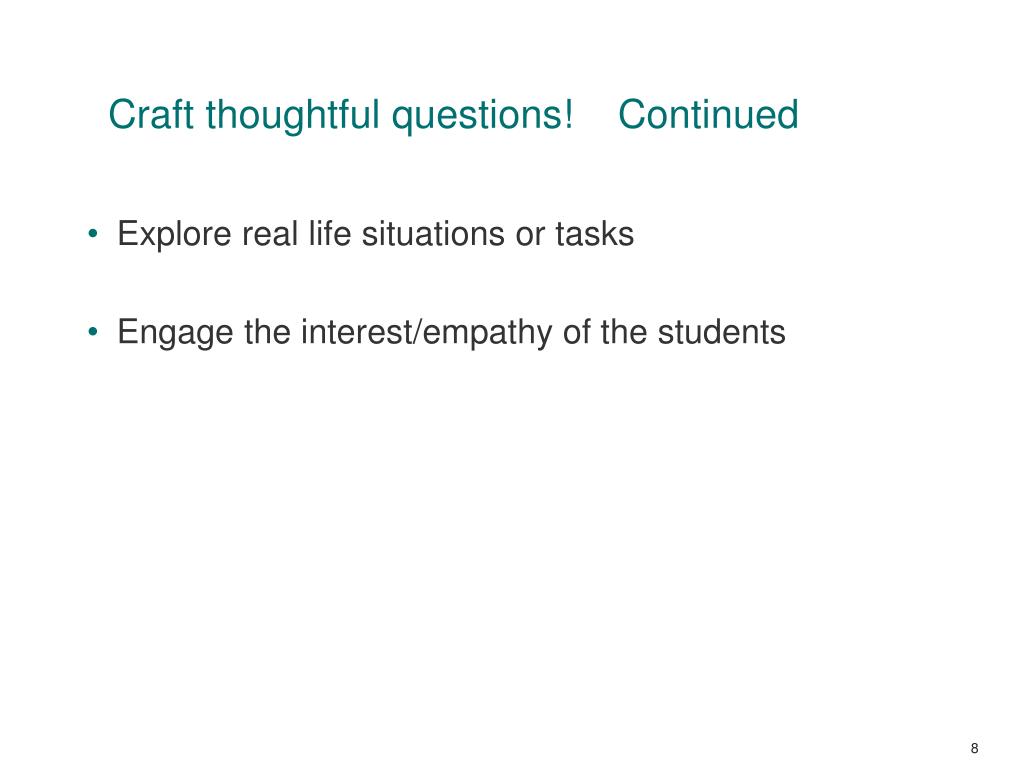Screen dimensions: 1024x768
Task: Click the slide title 'Craft thoughtful questions!'
Action: 340,116
